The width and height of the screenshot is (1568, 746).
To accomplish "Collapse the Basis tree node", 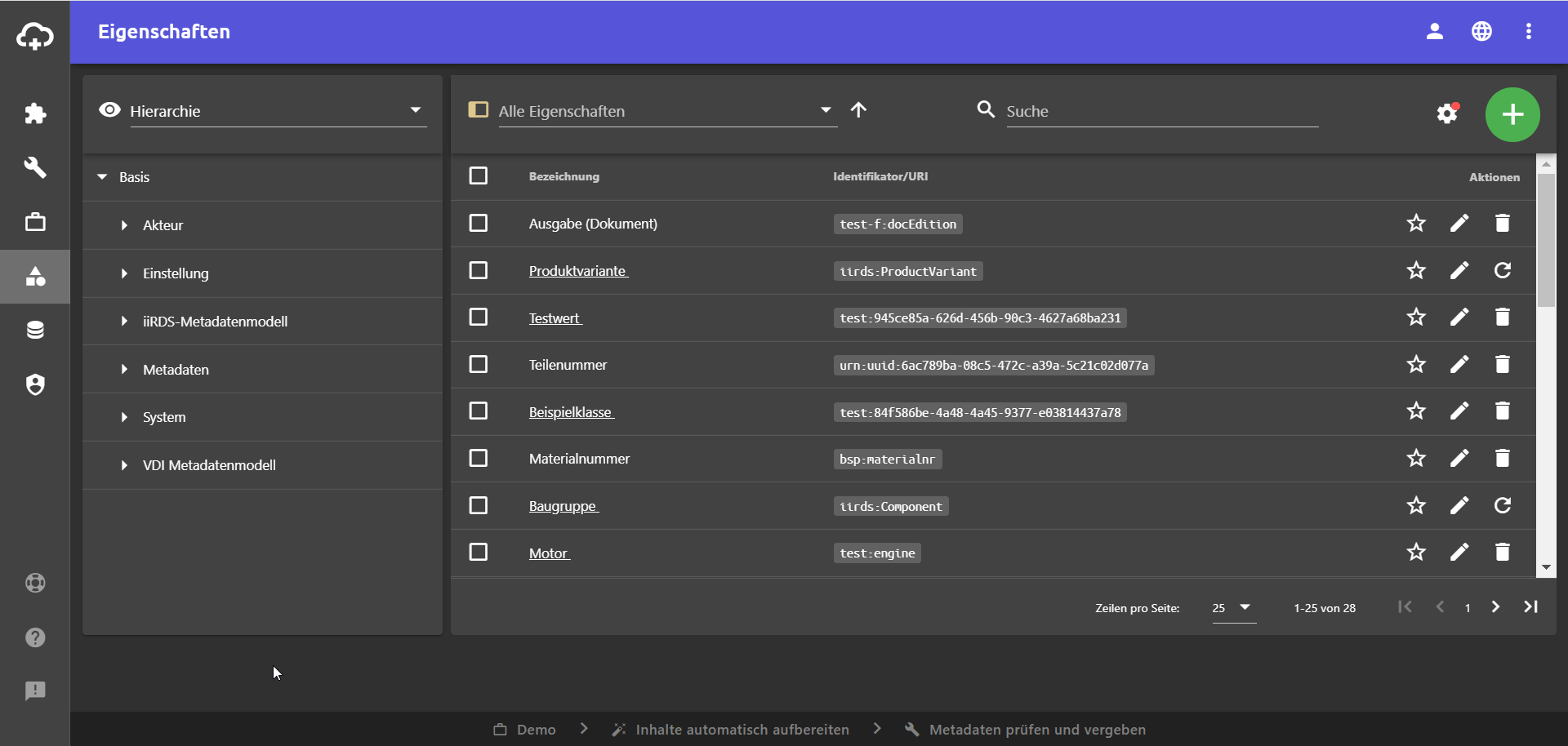I will [102, 177].
